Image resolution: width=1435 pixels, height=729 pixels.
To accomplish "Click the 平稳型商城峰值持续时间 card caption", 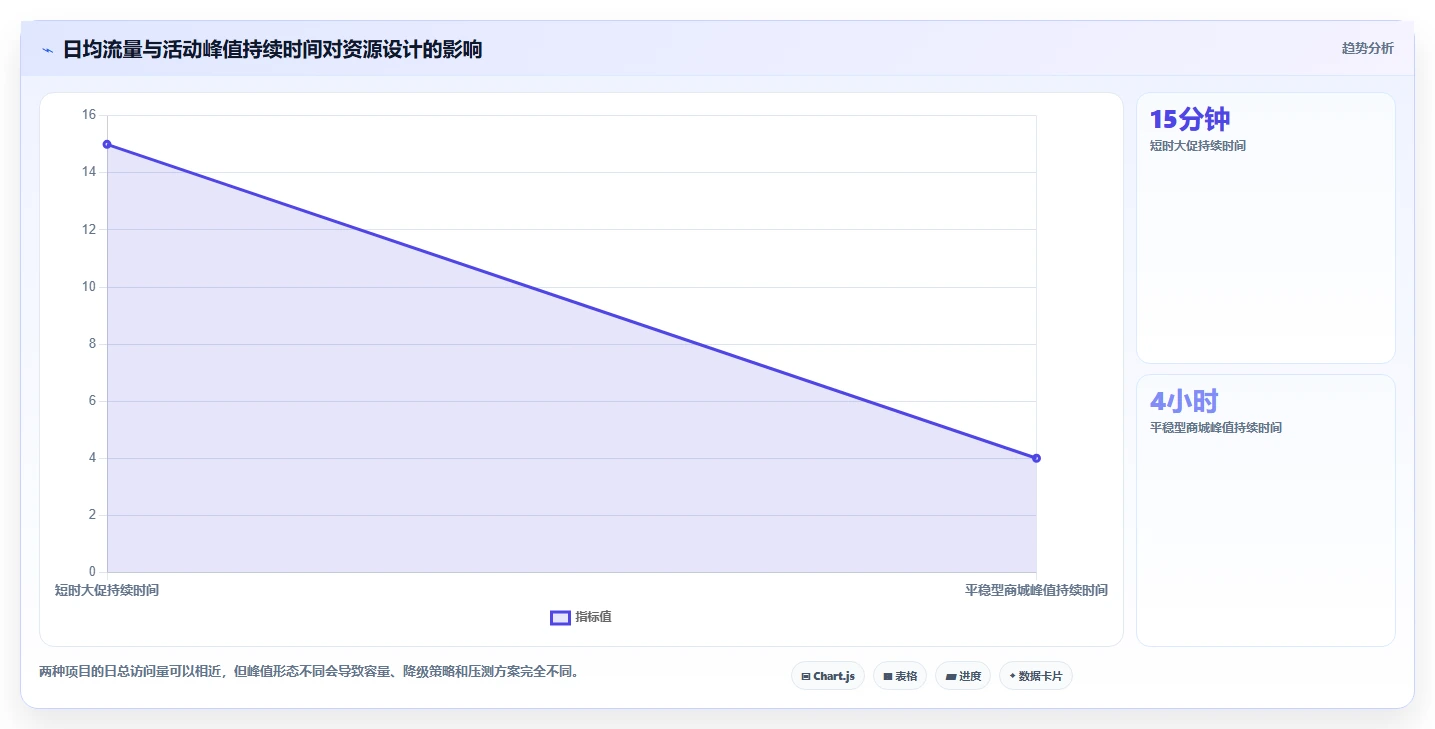I will 1216,428.
